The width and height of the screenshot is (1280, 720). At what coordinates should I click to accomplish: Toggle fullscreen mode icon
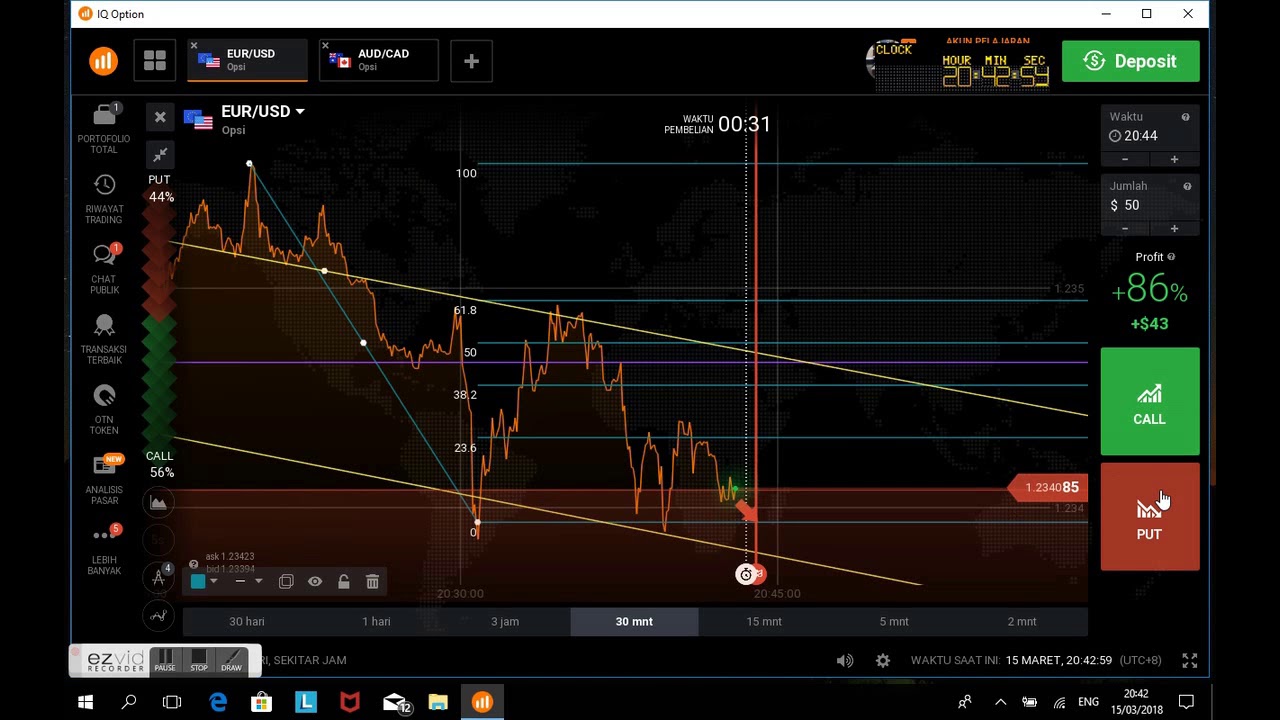(x=1190, y=660)
